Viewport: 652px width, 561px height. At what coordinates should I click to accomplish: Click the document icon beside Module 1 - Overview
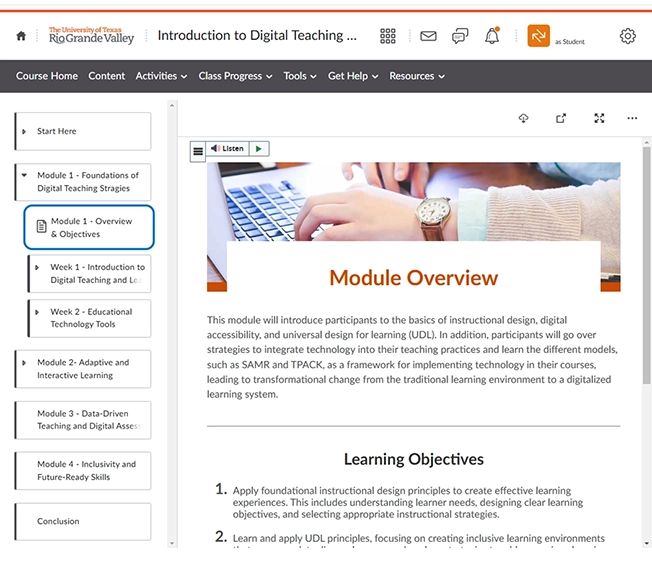[41, 226]
